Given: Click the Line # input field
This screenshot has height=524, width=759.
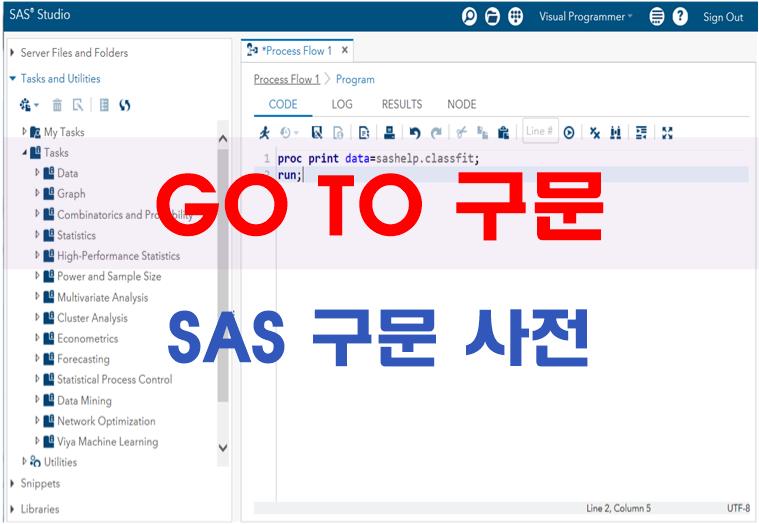Looking at the screenshot, I should [540, 131].
